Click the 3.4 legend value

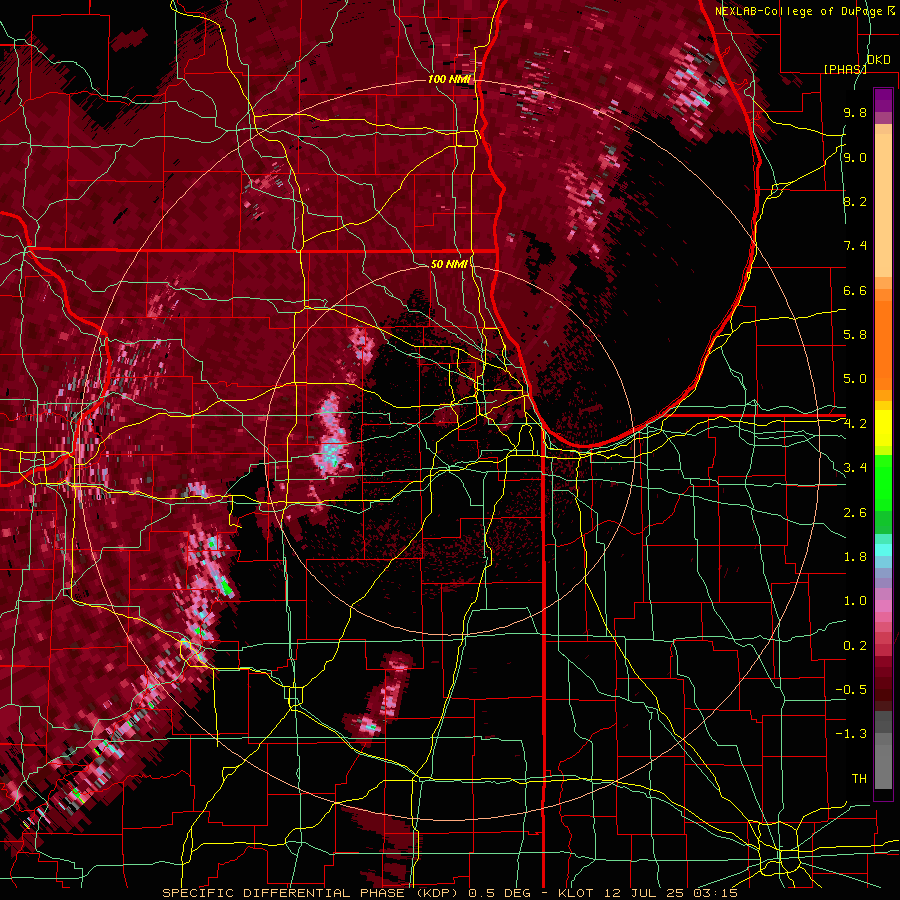click(855, 468)
